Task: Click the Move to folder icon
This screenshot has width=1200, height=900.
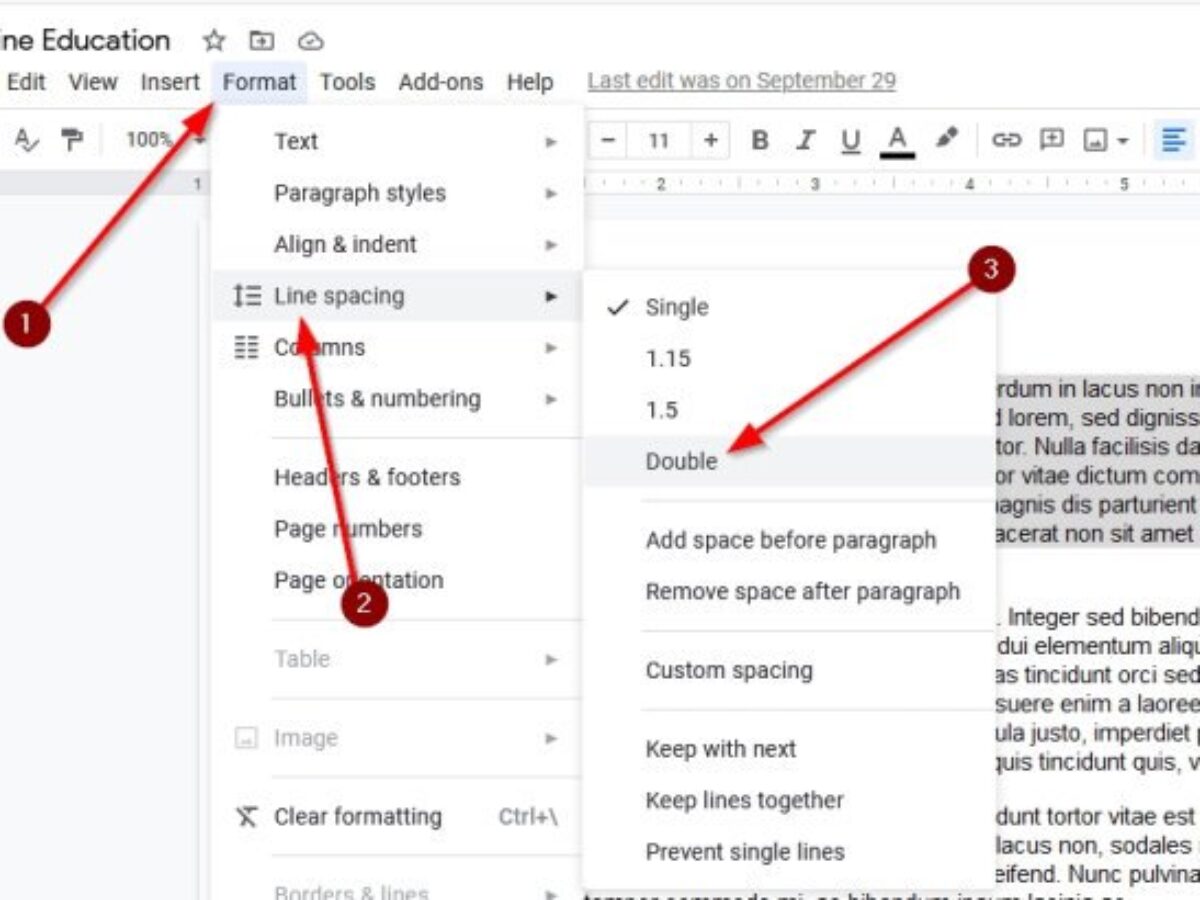Action: [262, 41]
